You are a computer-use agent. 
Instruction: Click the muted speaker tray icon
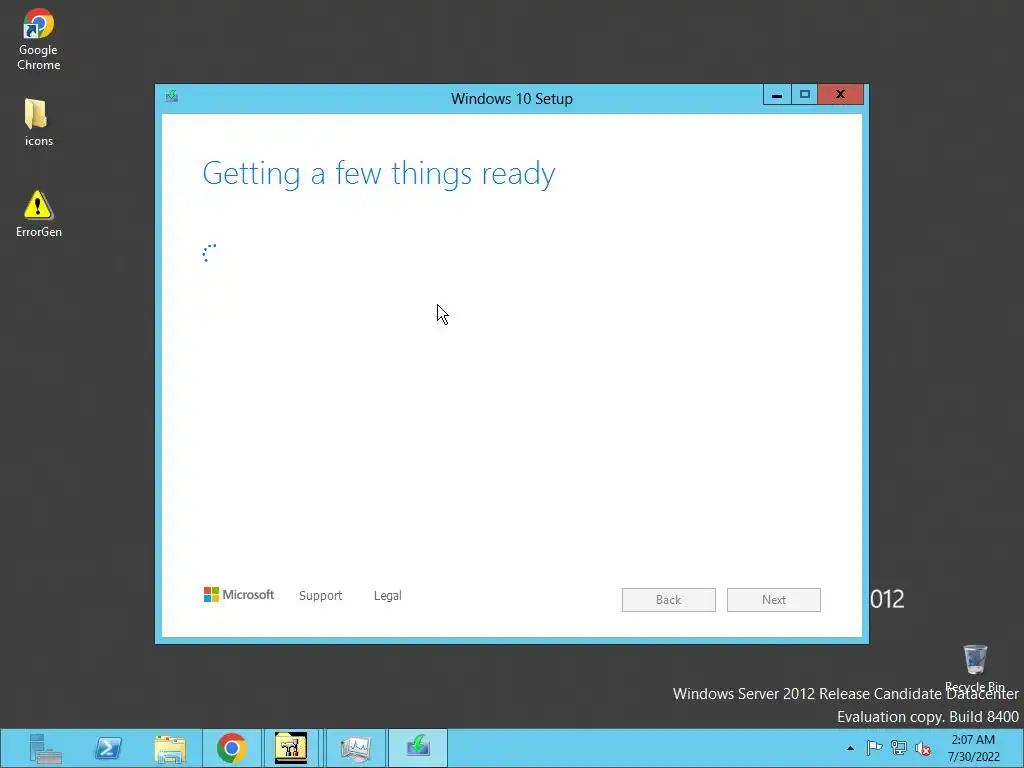click(923, 748)
